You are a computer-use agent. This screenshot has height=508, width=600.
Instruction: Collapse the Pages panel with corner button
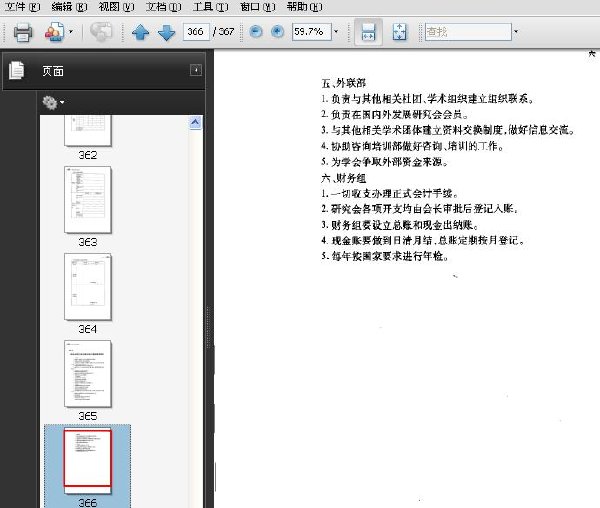click(x=196, y=70)
